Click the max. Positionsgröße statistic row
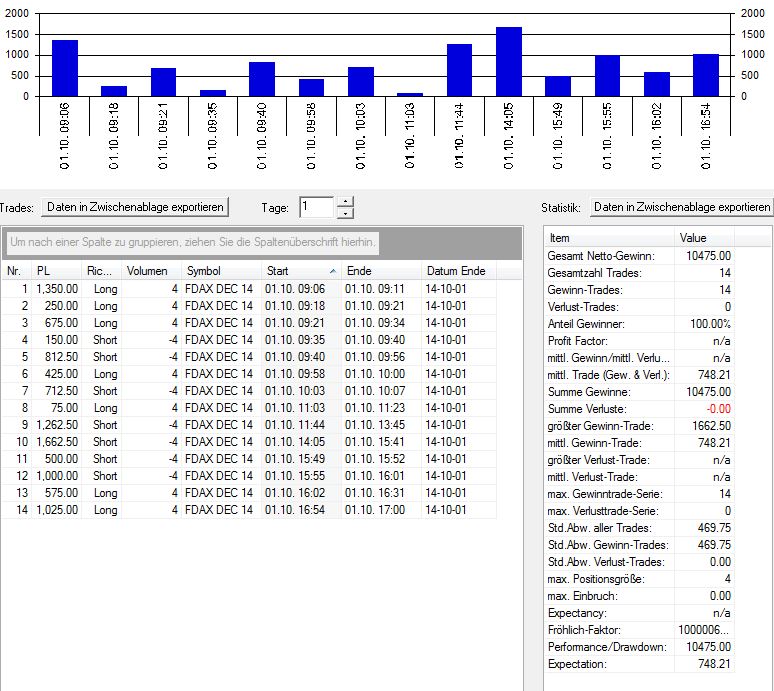Screen dimensions: 774x691 639,579
